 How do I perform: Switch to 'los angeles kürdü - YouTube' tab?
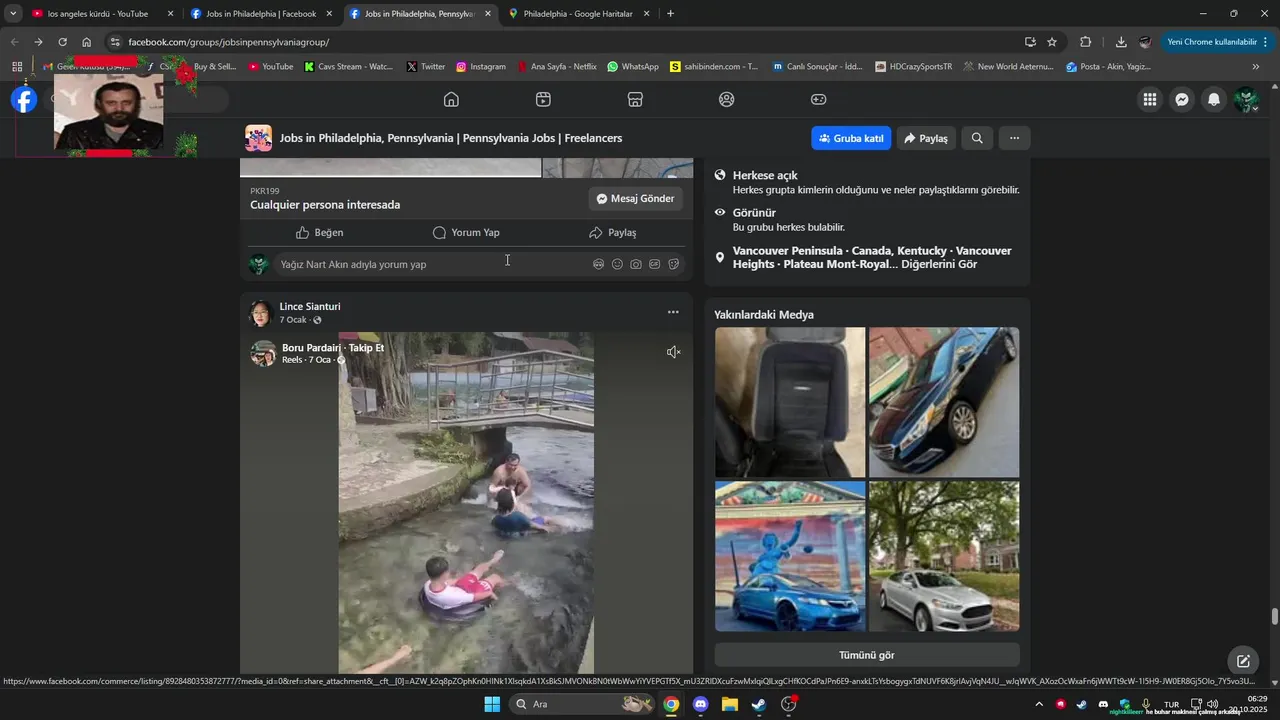click(x=97, y=14)
